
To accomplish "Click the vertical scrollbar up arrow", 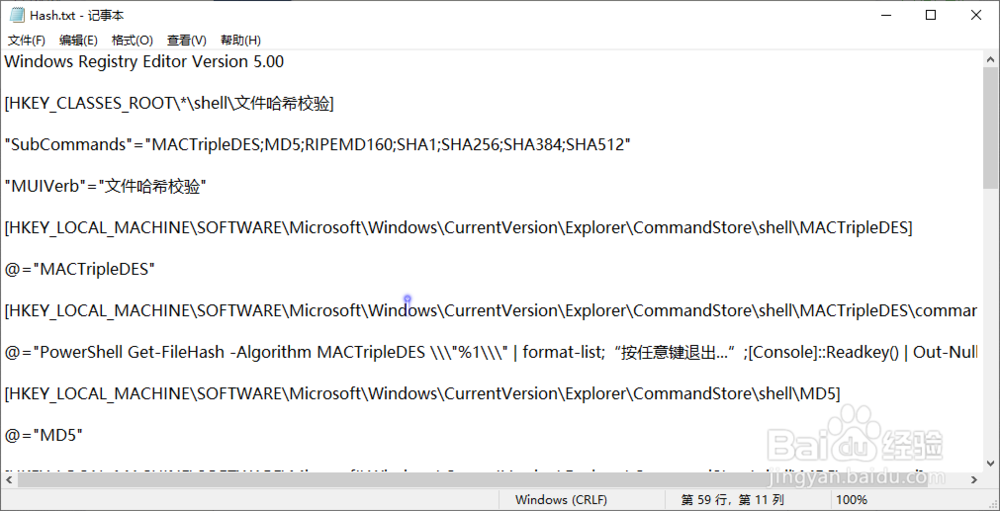I will pyautogui.click(x=992, y=59).
